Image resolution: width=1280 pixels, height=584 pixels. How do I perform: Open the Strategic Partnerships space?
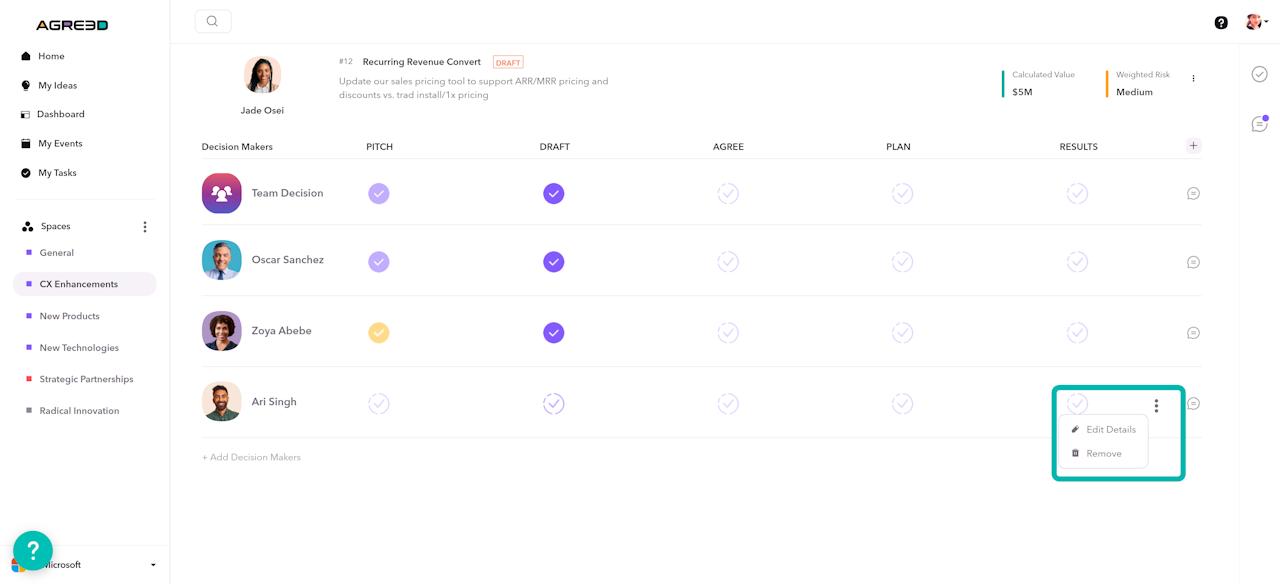86,379
